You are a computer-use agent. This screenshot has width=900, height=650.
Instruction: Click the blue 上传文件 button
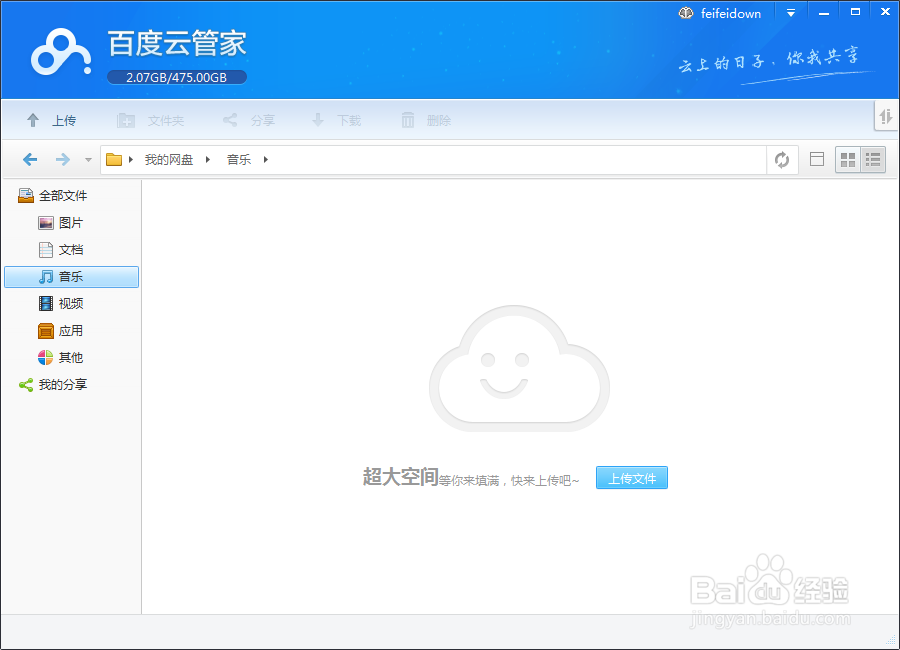631,478
